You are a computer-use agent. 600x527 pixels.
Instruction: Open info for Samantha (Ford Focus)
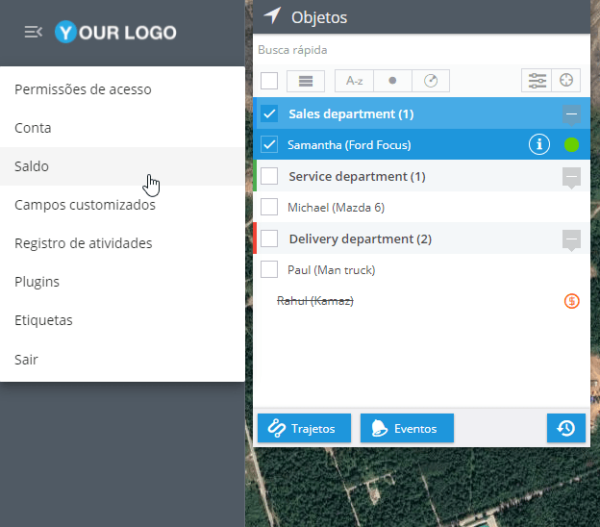(x=539, y=145)
